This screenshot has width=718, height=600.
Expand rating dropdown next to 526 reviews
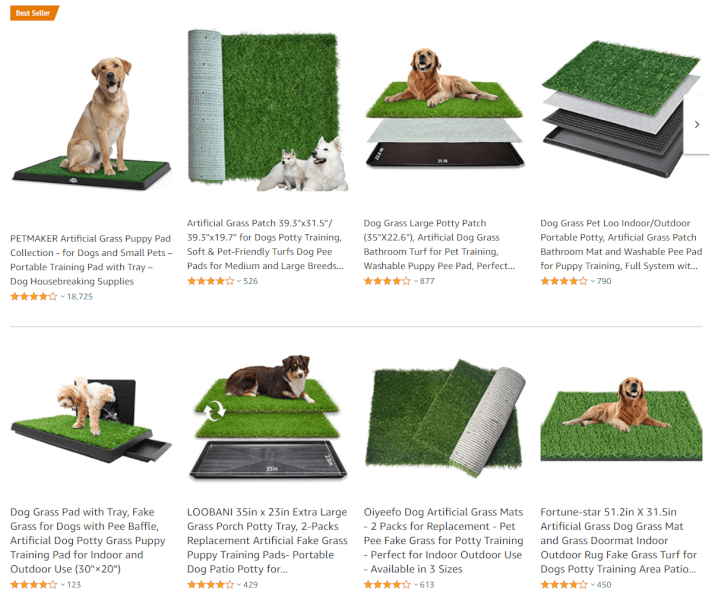click(x=239, y=281)
